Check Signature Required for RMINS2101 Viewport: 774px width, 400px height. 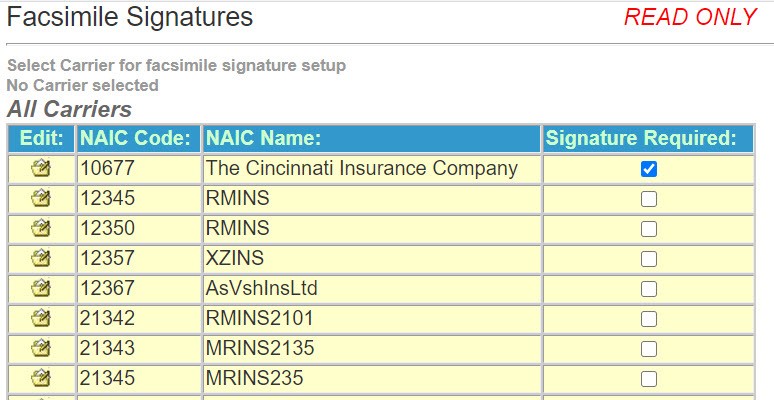pyautogui.click(x=649, y=319)
